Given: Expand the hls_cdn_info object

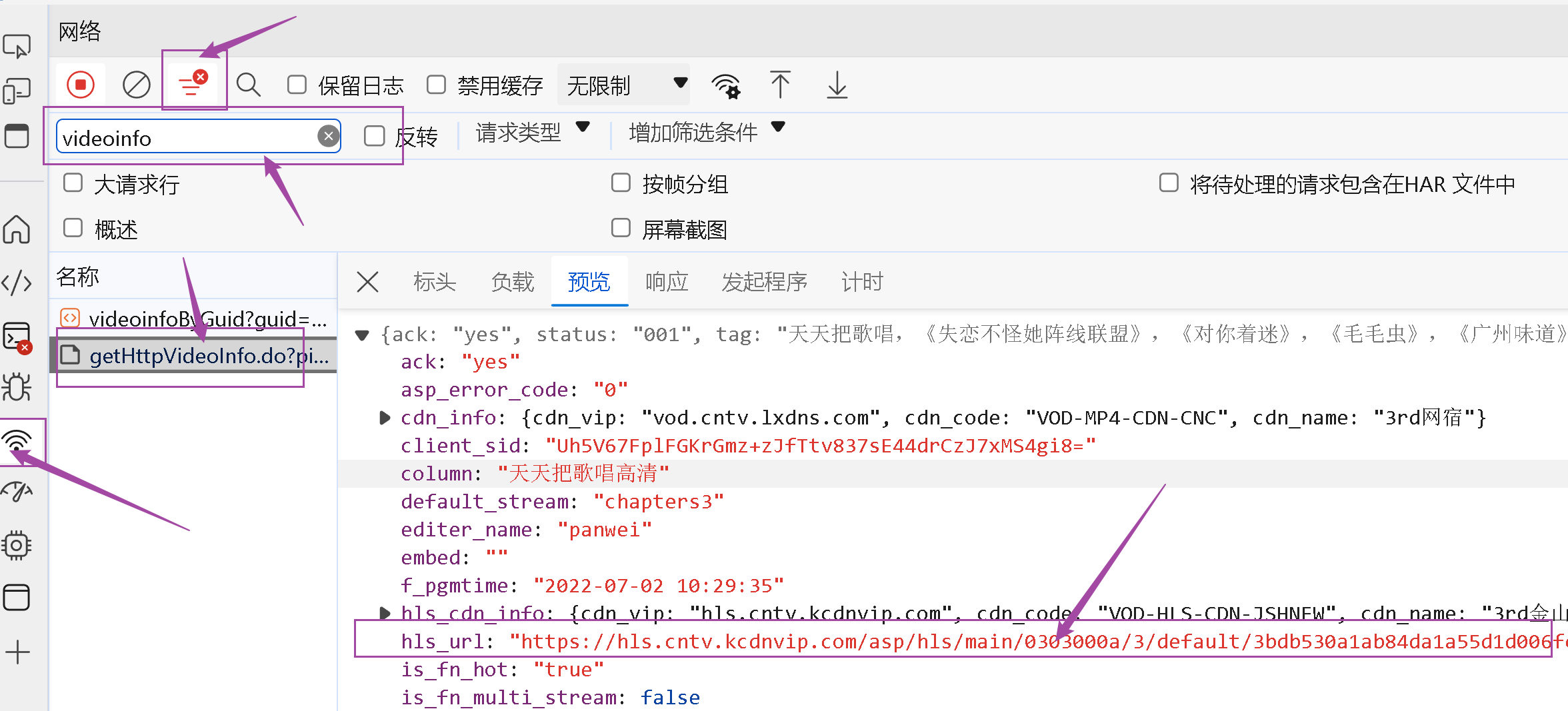Looking at the screenshot, I should [x=385, y=612].
